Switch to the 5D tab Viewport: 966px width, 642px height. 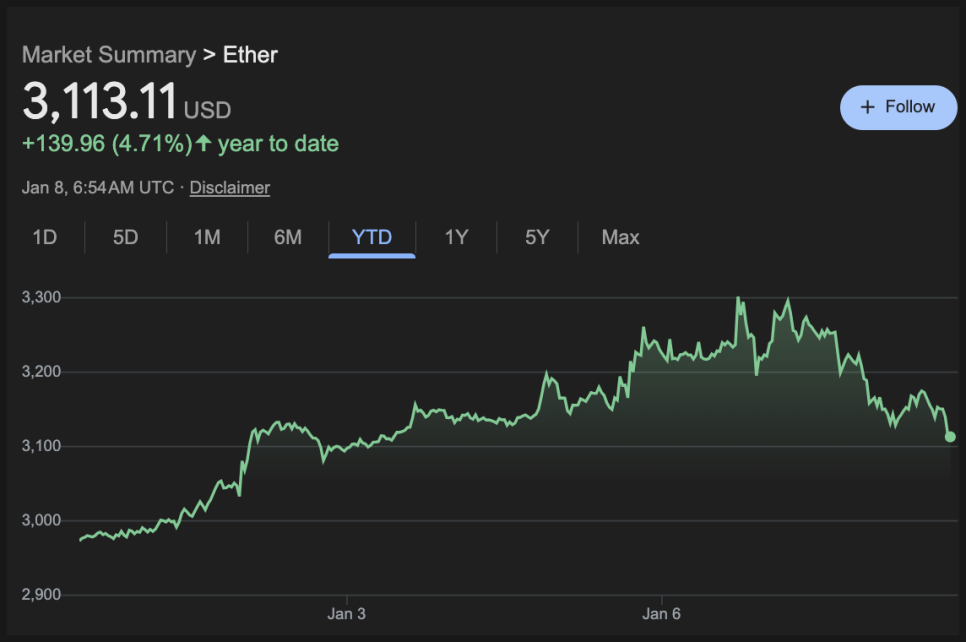point(125,237)
